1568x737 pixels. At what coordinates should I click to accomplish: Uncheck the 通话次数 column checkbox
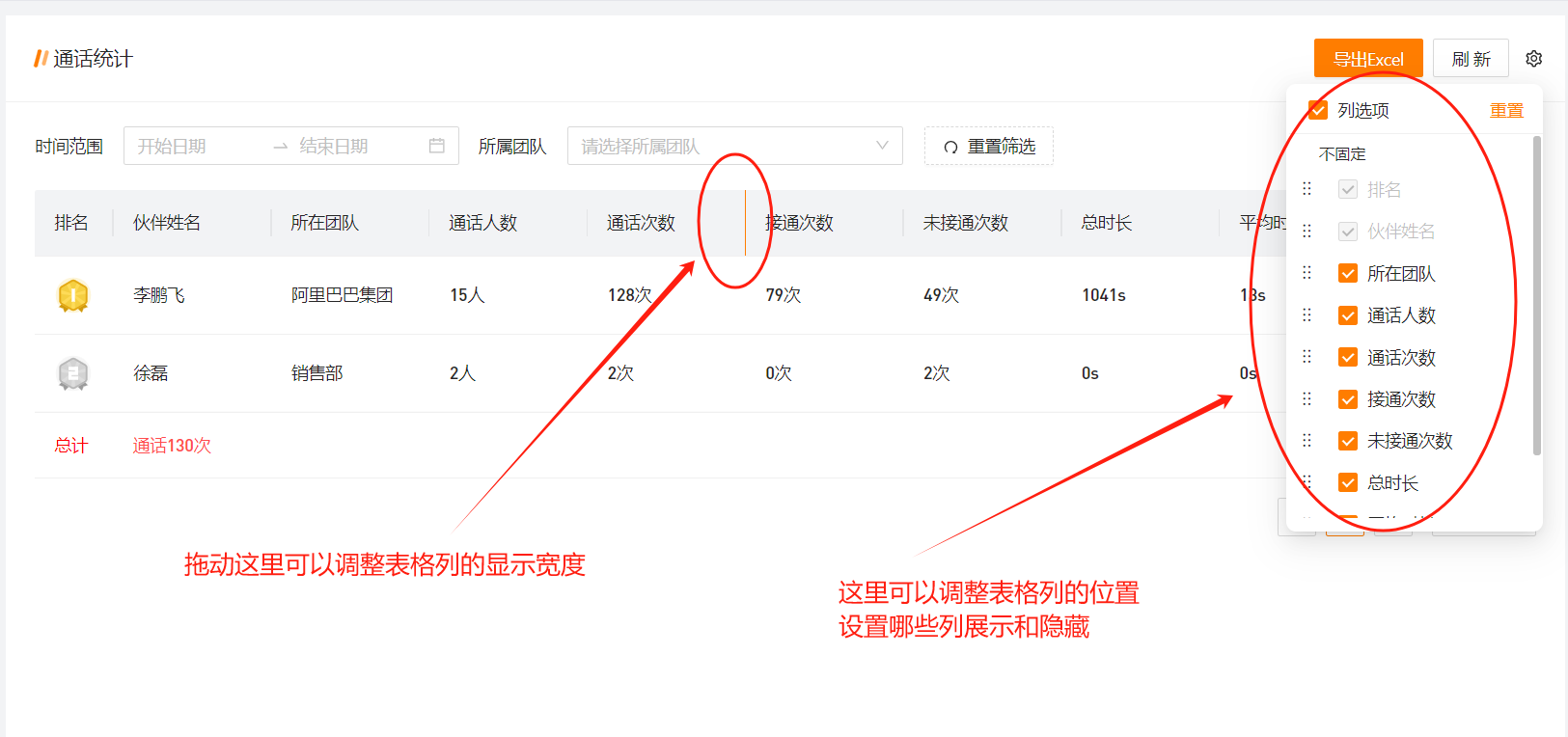click(x=1348, y=358)
